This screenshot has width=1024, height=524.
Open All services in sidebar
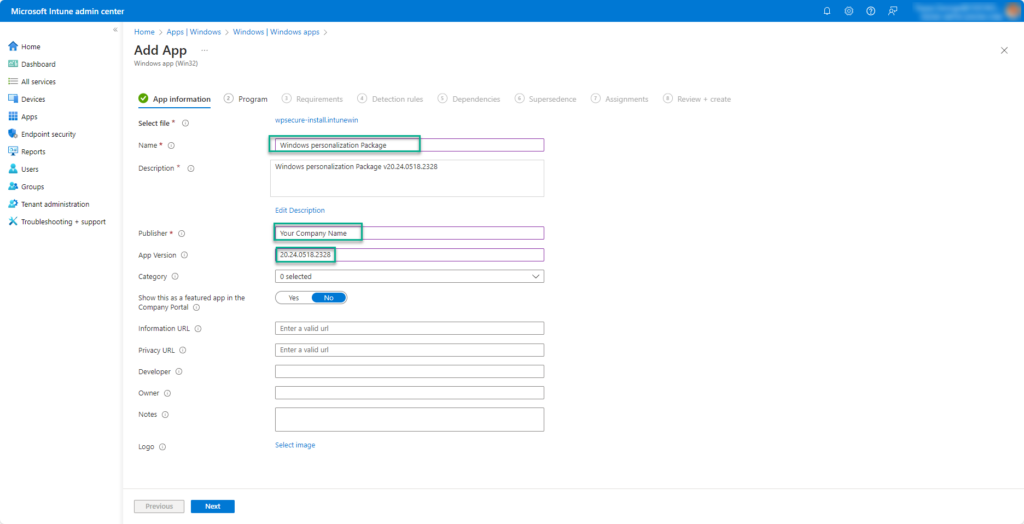click(31, 82)
